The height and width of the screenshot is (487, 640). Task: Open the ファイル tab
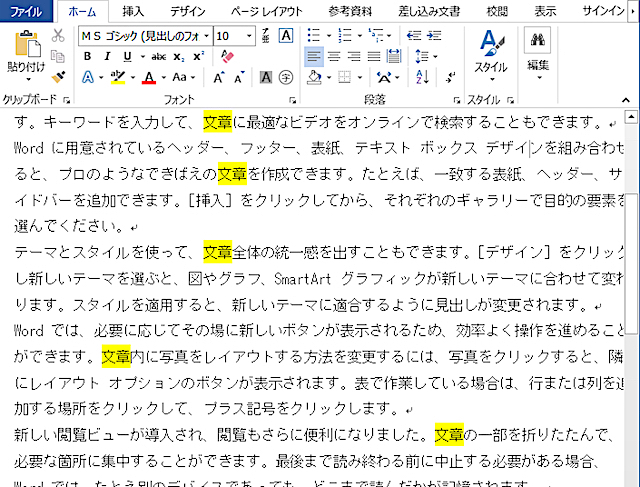[26, 11]
